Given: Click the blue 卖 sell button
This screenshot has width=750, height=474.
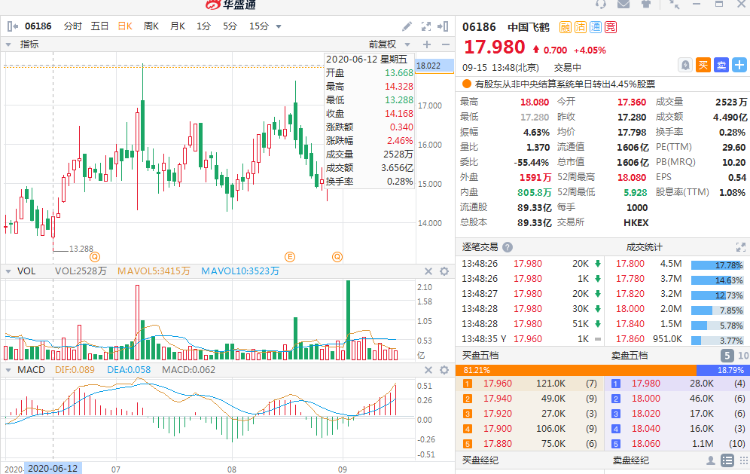Looking at the screenshot, I should click(720, 65).
